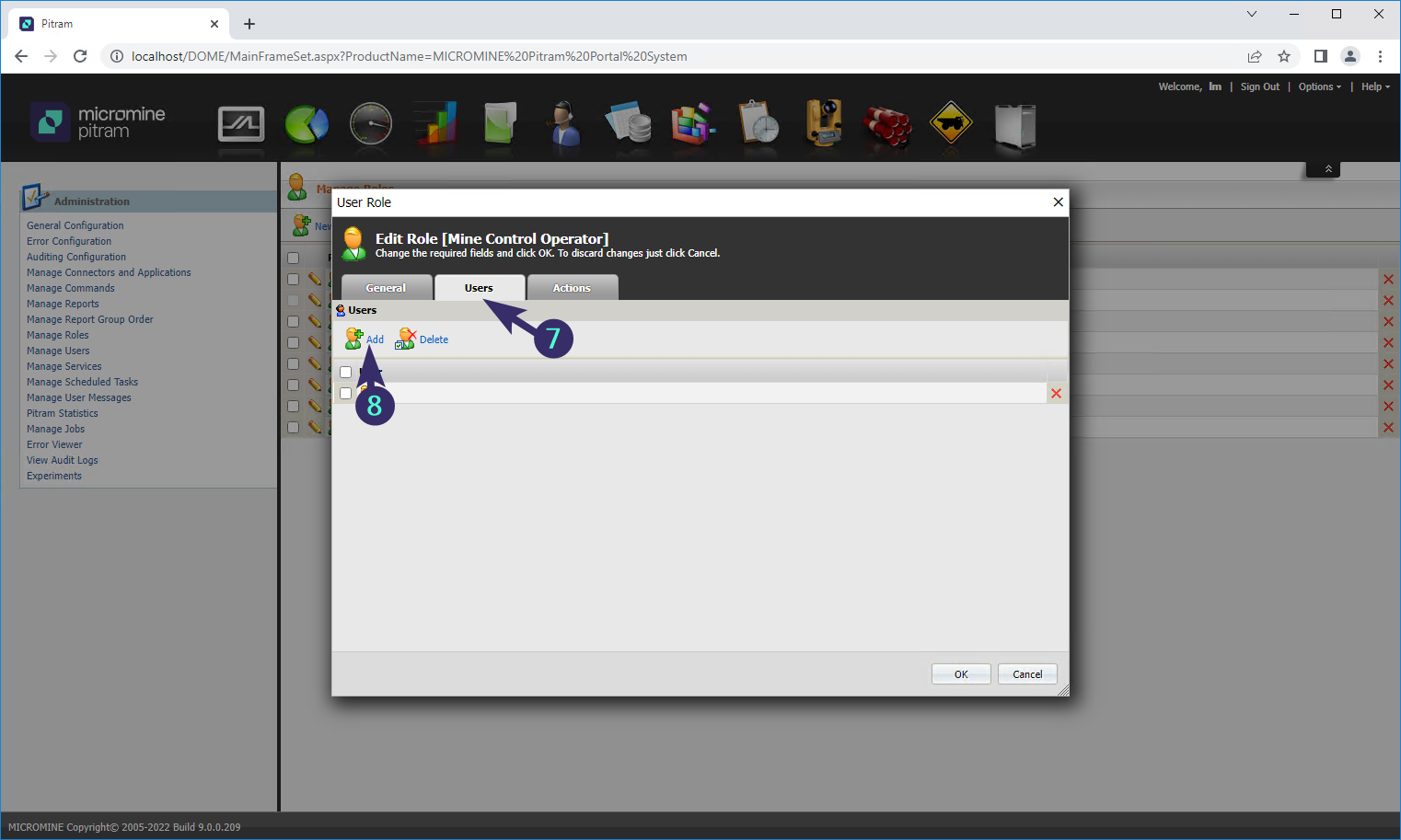1401x840 pixels.
Task: Click the green pie chart toolbar icon
Action: [307, 124]
